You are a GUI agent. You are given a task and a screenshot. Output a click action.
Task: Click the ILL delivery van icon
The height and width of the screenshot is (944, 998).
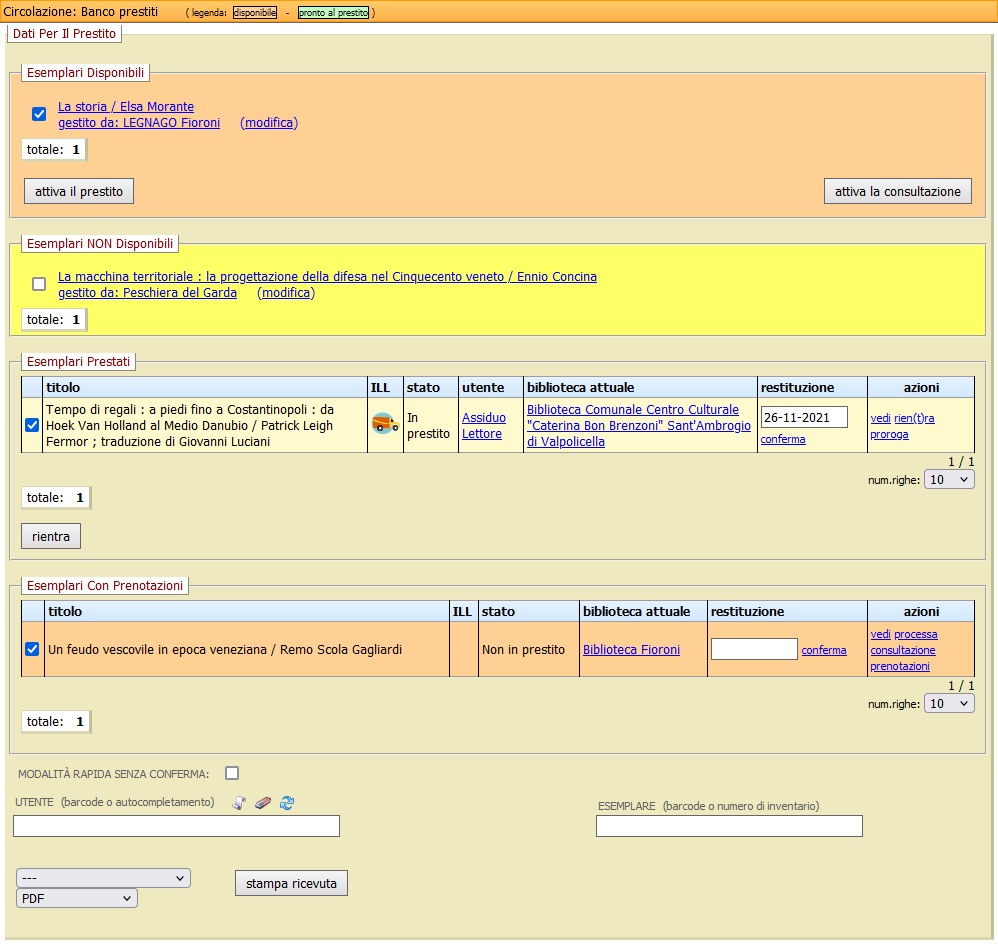tap(384, 424)
